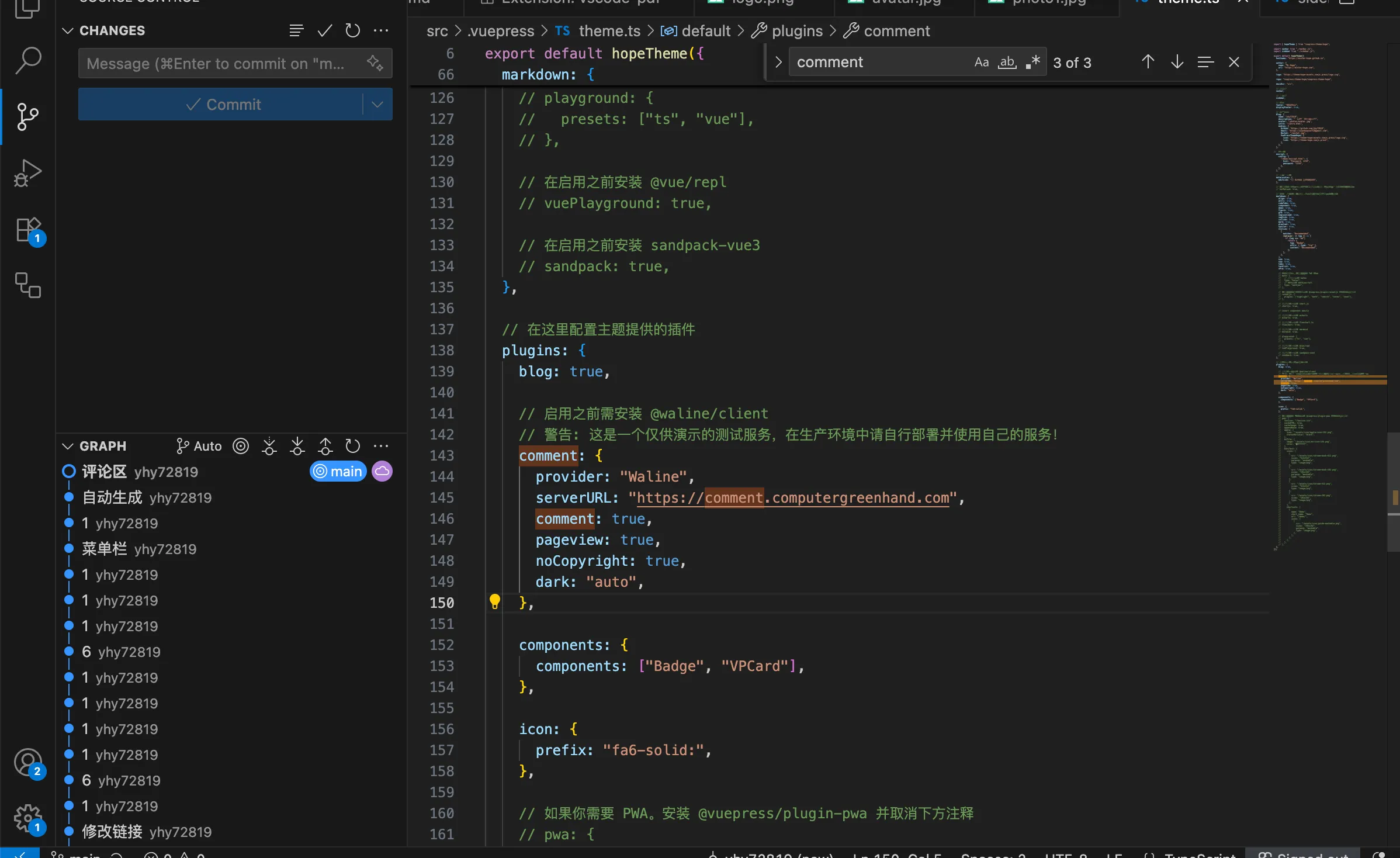The width and height of the screenshot is (1400, 858).
Task: Click the comment breadcrumb
Action: pyautogui.click(x=886, y=31)
